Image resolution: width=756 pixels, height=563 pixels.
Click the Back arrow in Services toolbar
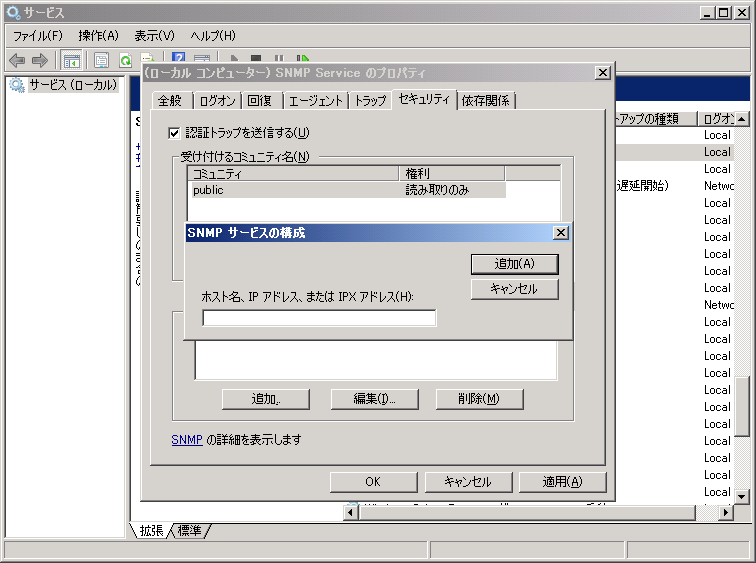click(x=17, y=61)
